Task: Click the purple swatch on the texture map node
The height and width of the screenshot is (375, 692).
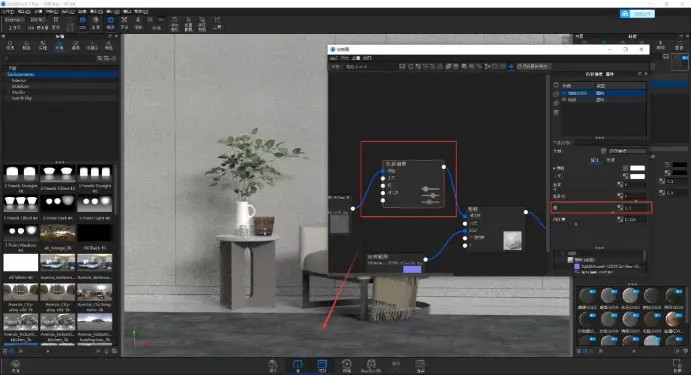Action: coord(412,269)
